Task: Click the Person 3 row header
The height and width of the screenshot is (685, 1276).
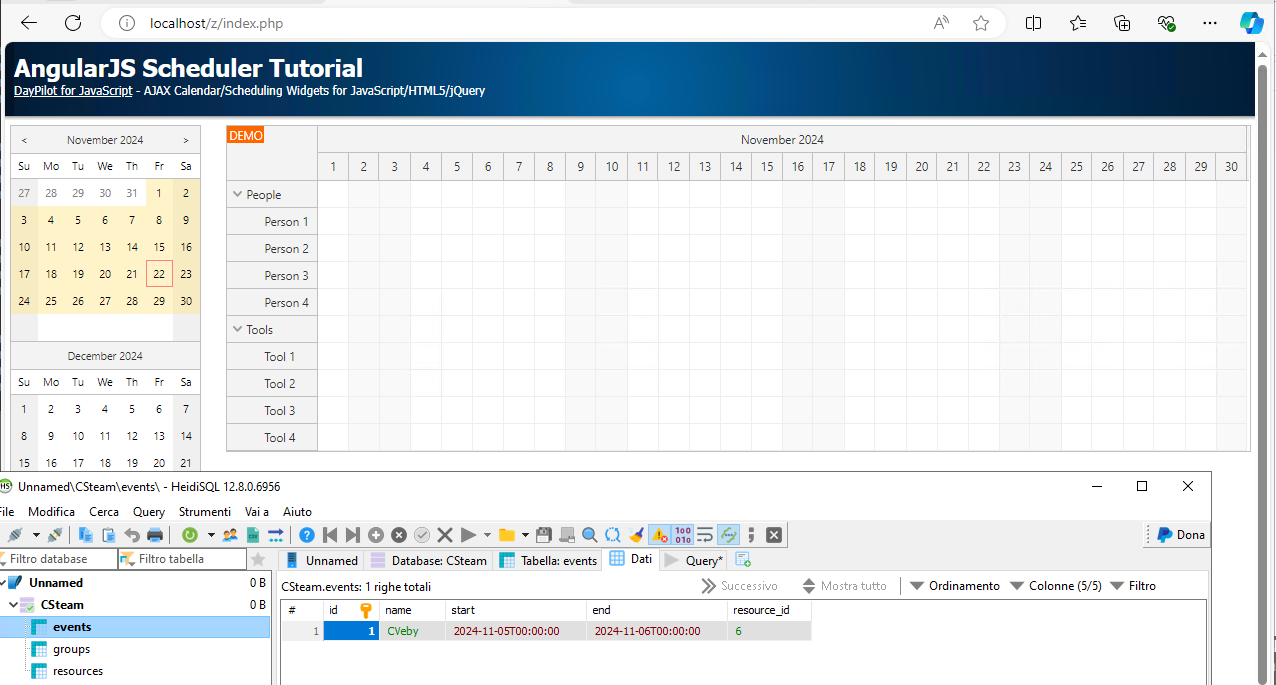Action: tap(272, 275)
